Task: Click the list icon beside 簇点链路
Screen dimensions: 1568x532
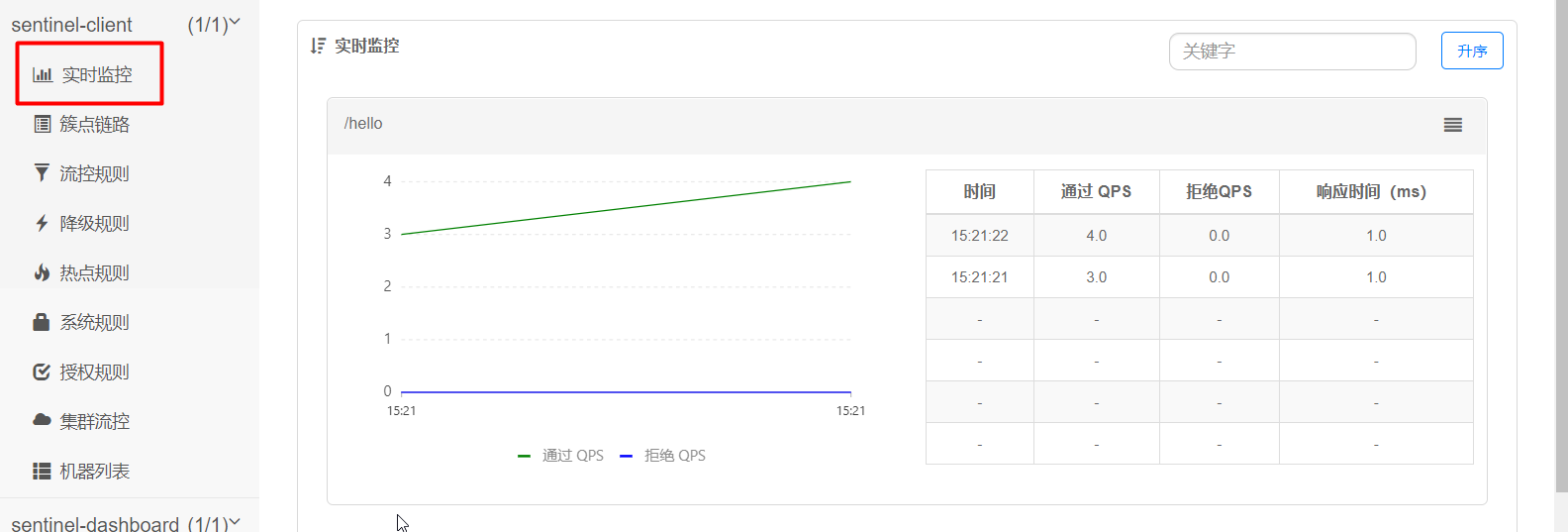Action: coord(43,124)
